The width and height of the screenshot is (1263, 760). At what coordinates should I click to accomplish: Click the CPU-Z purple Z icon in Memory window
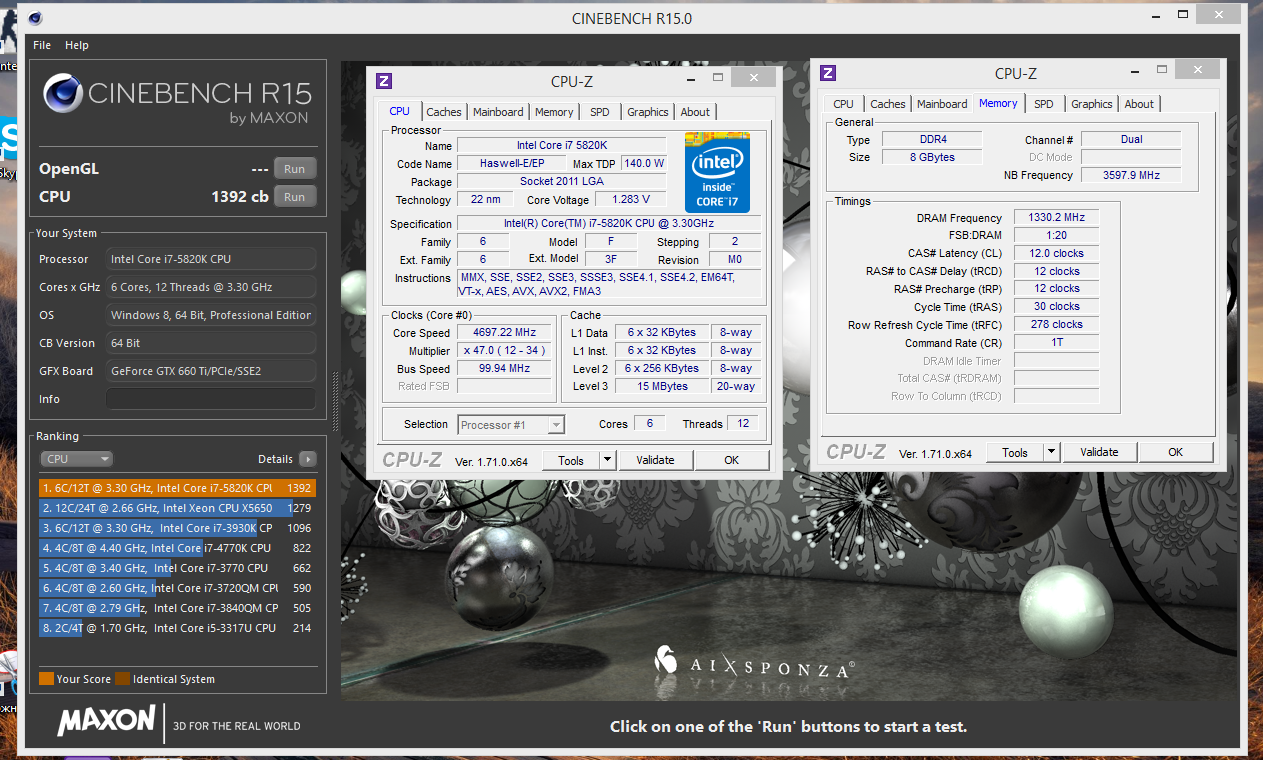click(x=828, y=73)
